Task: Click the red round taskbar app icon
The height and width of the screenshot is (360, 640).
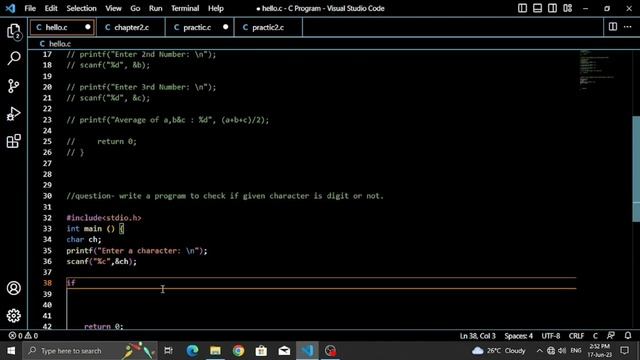Action: (x=330, y=351)
